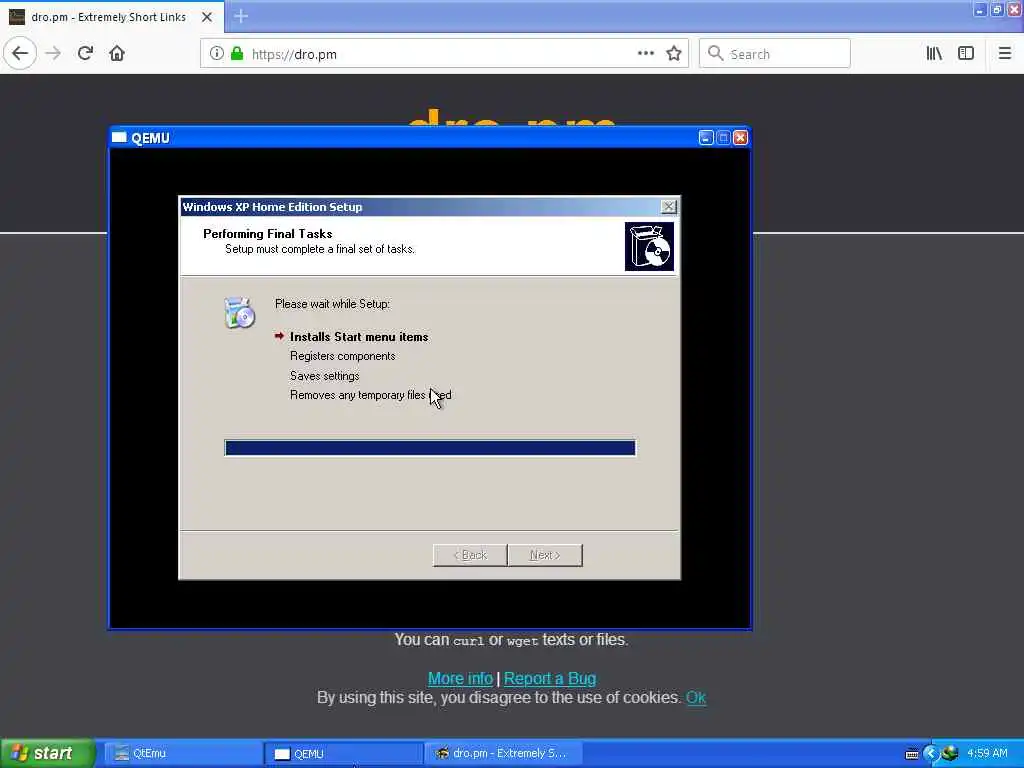The width and height of the screenshot is (1024, 768).
Task: Click 'Saves settings' text
Action: coord(325,376)
